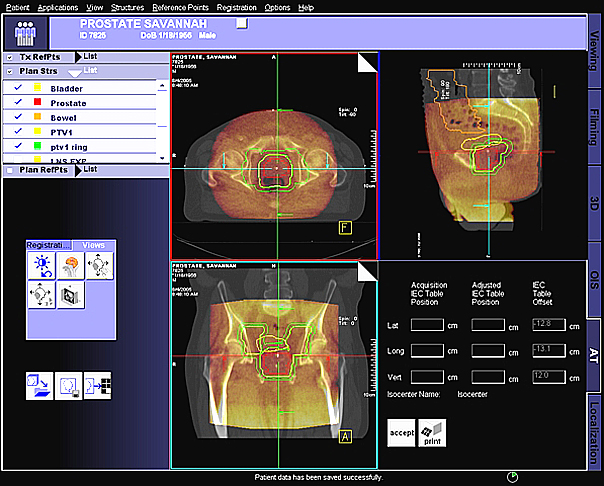The image size is (604, 486).
Task: Click the Acquisition Lat position field
Action: click(x=427, y=325)
